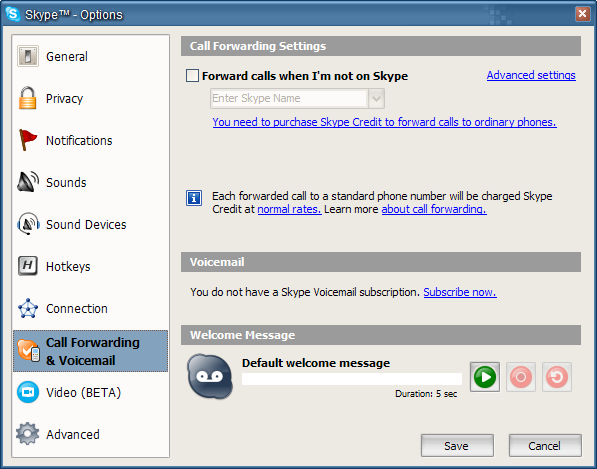This screenshot has width=597, height=469.
Task: Click the blue information icon
Action: pyautogui.click(x=194, y=198)
